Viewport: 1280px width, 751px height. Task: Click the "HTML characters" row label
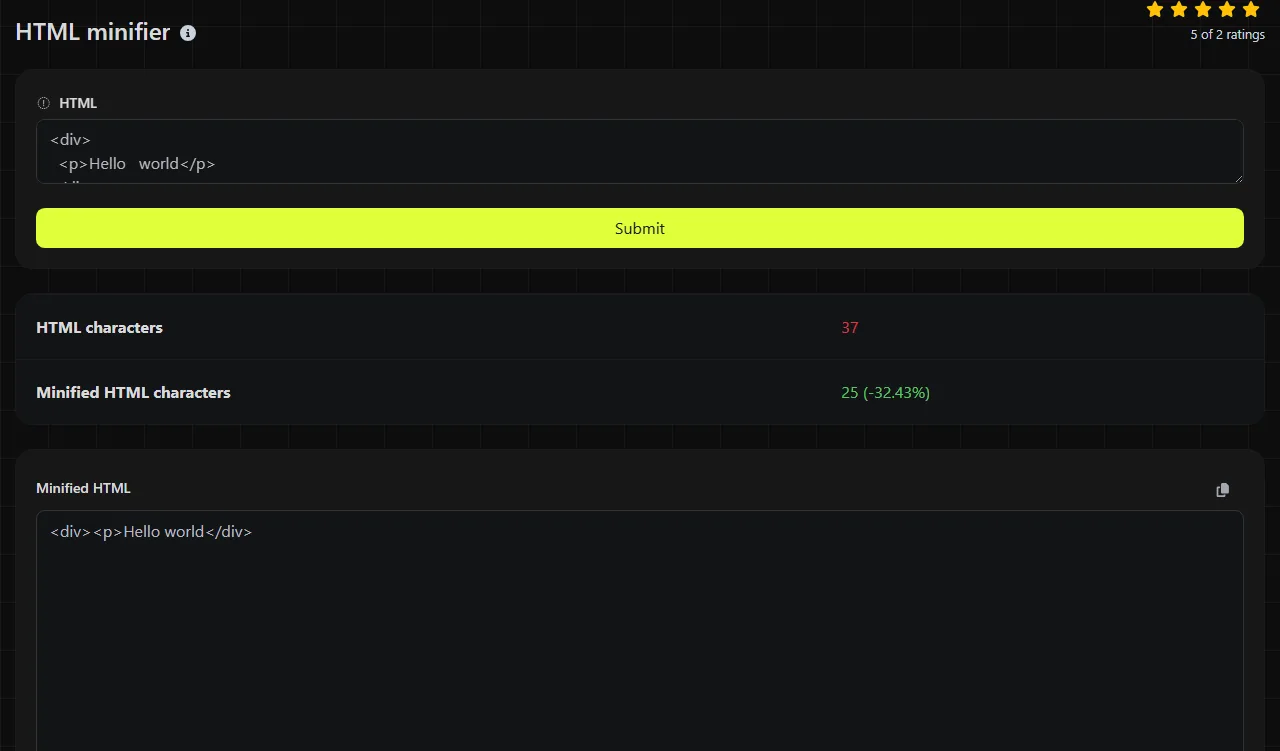coord(99,328)
